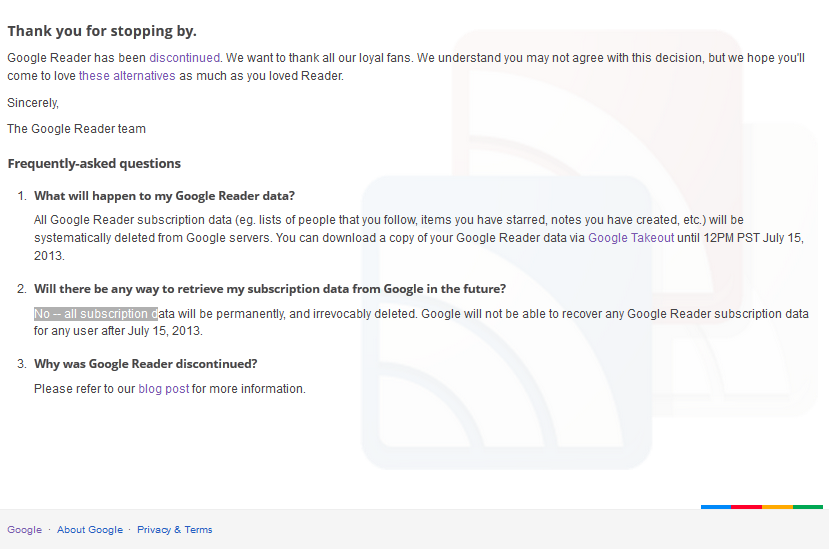Click 'The Google Reader team' signature text
The width and height of the screenshot is (829, 551).
click(x=76, y=128)
